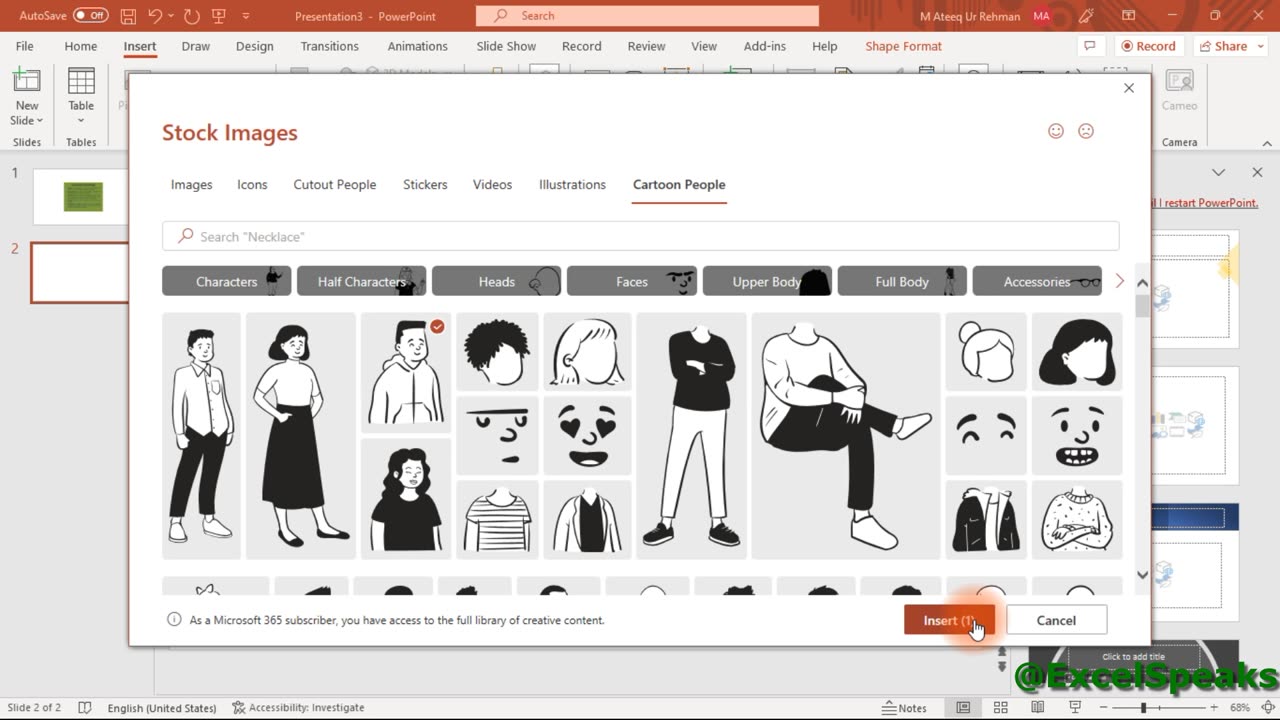The image size is (1280, 720).
Task: Click the title bar Search box
Action: (x=647, y=16)
